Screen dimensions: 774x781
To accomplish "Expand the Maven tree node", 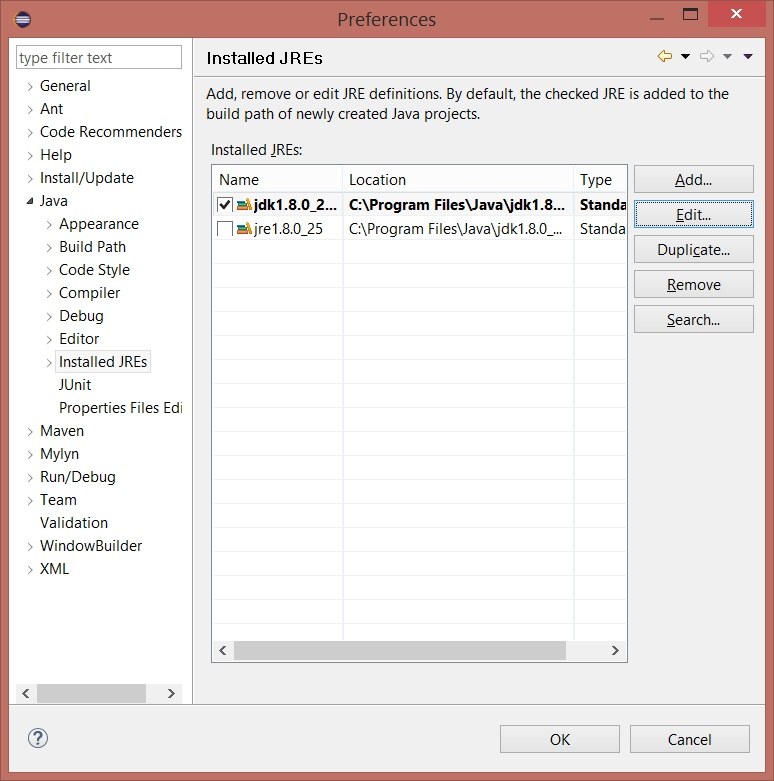I will [30, 431].
